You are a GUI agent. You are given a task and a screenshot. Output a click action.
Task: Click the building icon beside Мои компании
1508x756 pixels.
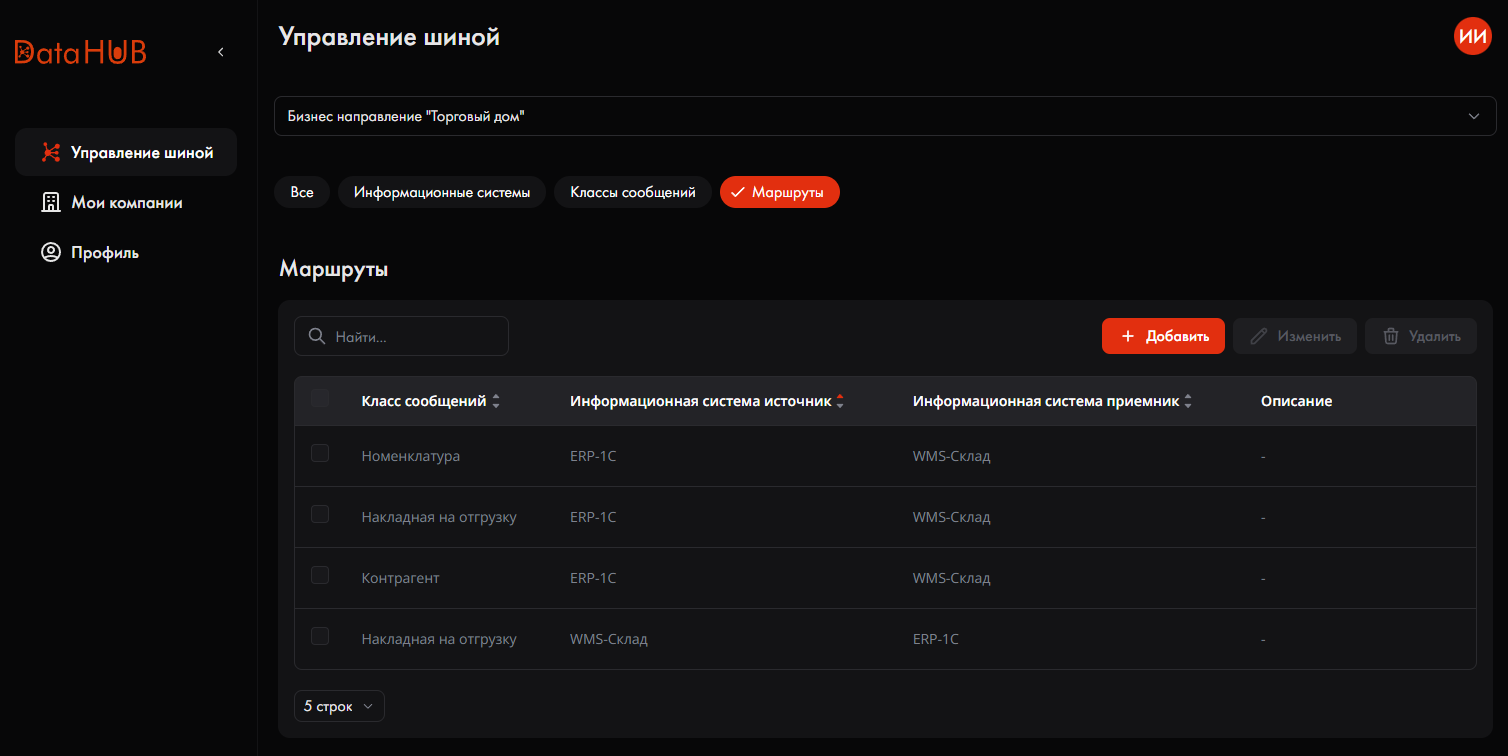pos(50,202)
